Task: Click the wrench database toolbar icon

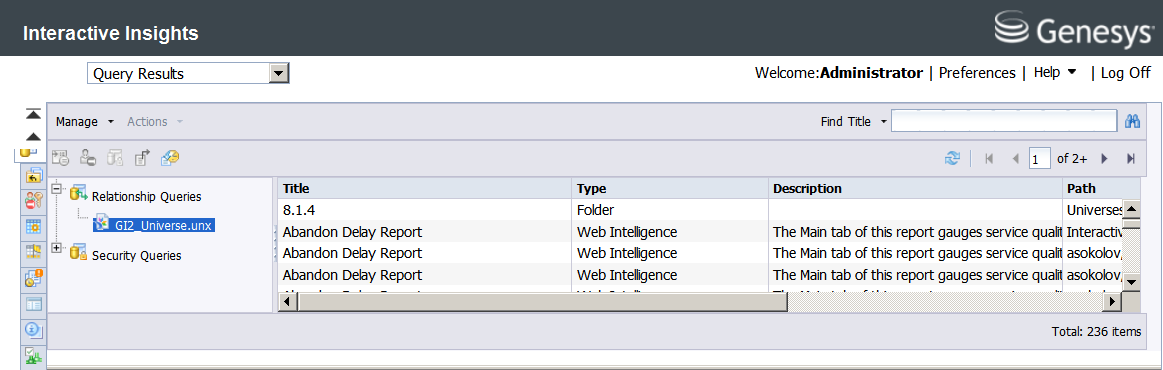Action: (170, 157)
